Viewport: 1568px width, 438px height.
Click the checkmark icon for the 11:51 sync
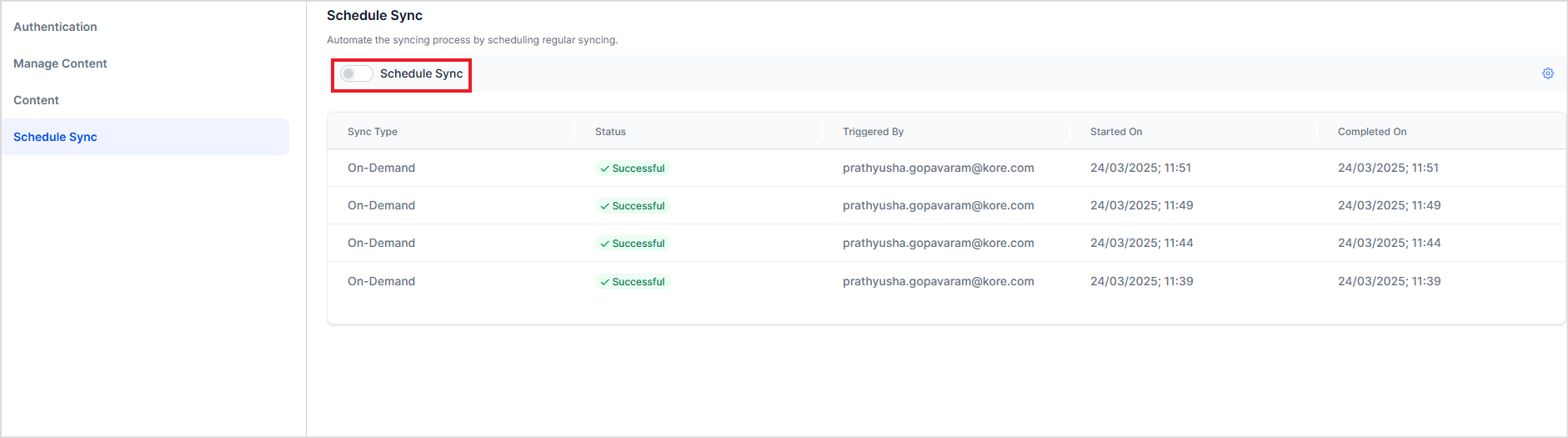pyautogui.click(x=604, y=169)
